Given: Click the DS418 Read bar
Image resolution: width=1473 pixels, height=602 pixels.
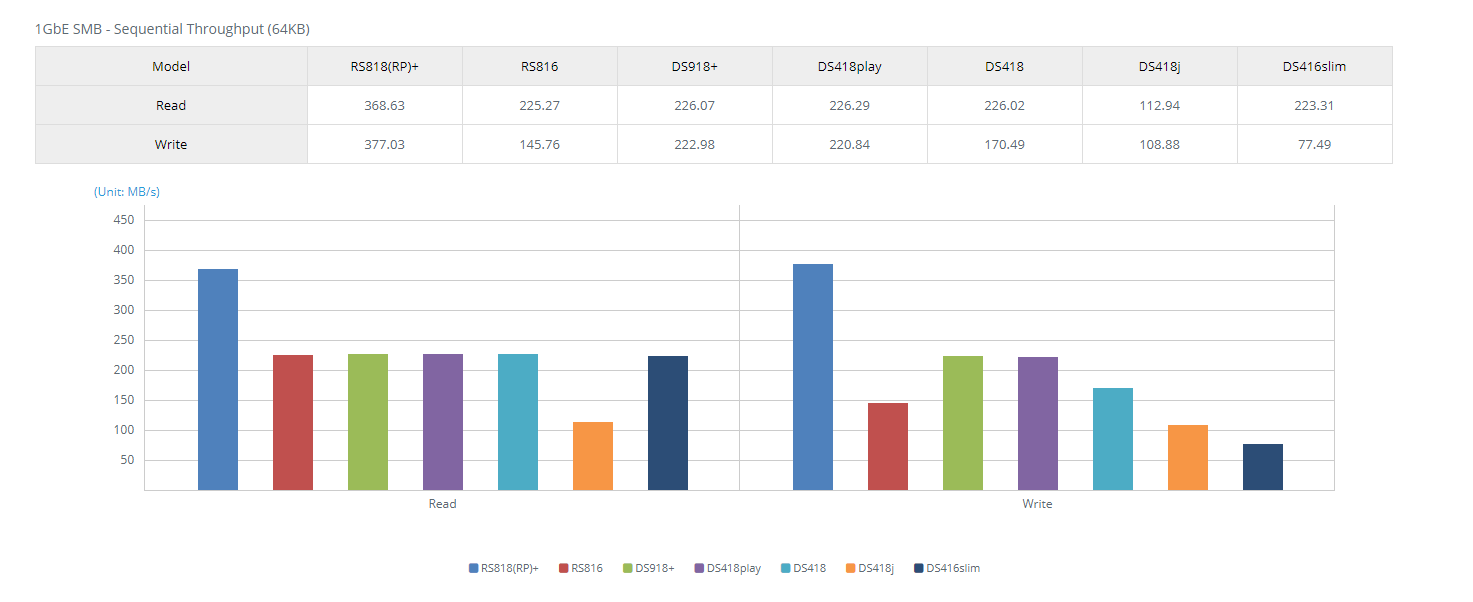Looking at the screenshot, I should coord(518,422).
